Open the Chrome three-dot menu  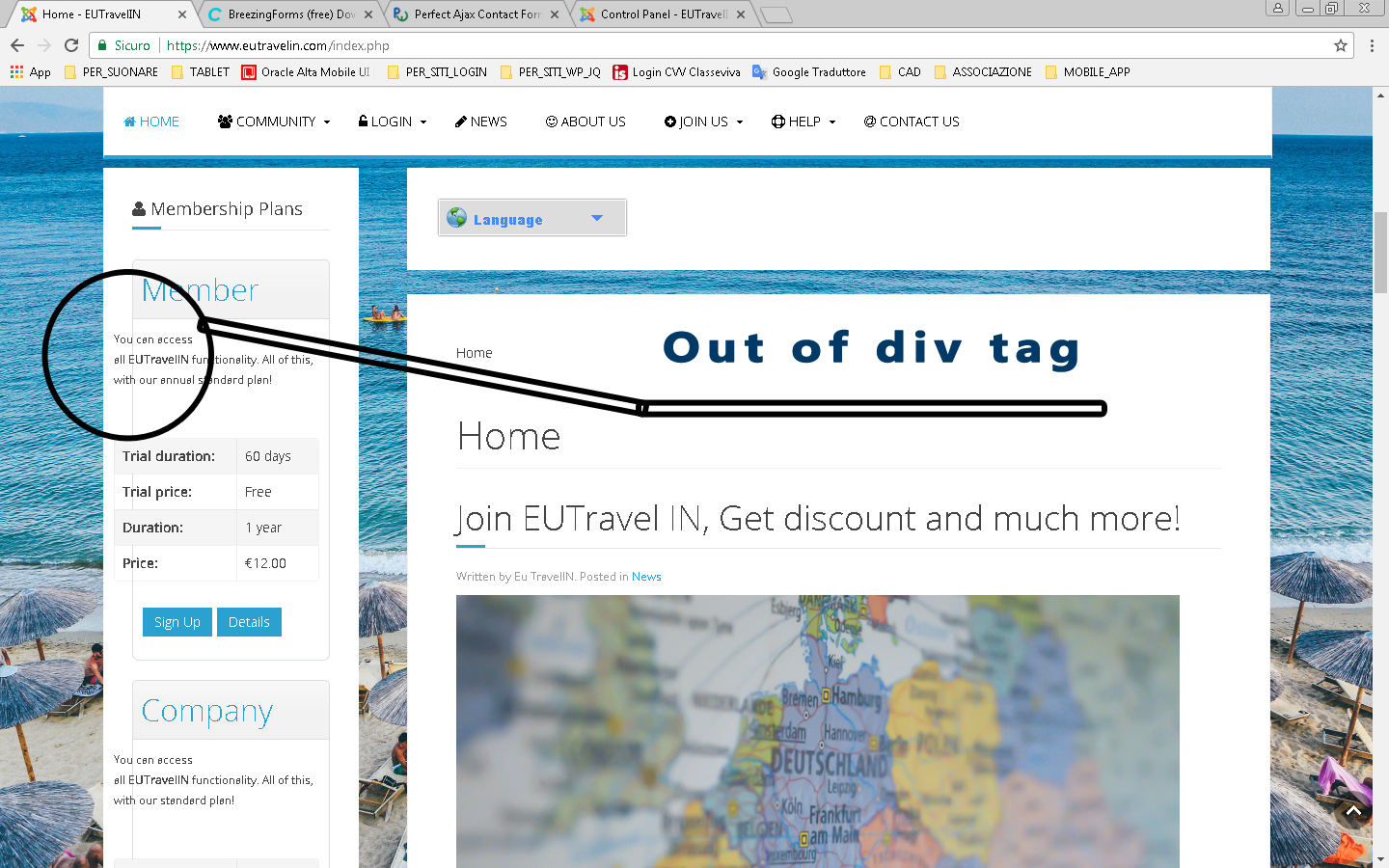(1372, 45)
